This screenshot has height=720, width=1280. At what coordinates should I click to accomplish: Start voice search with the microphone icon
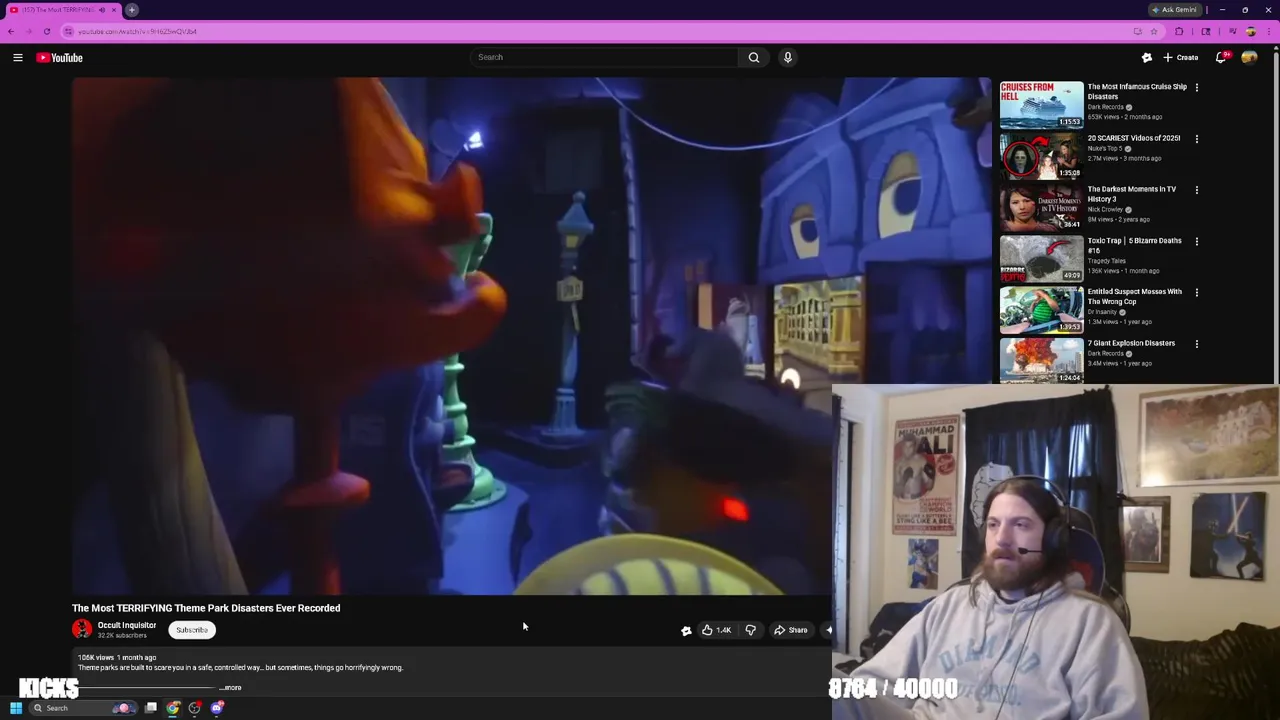point(788,57)
